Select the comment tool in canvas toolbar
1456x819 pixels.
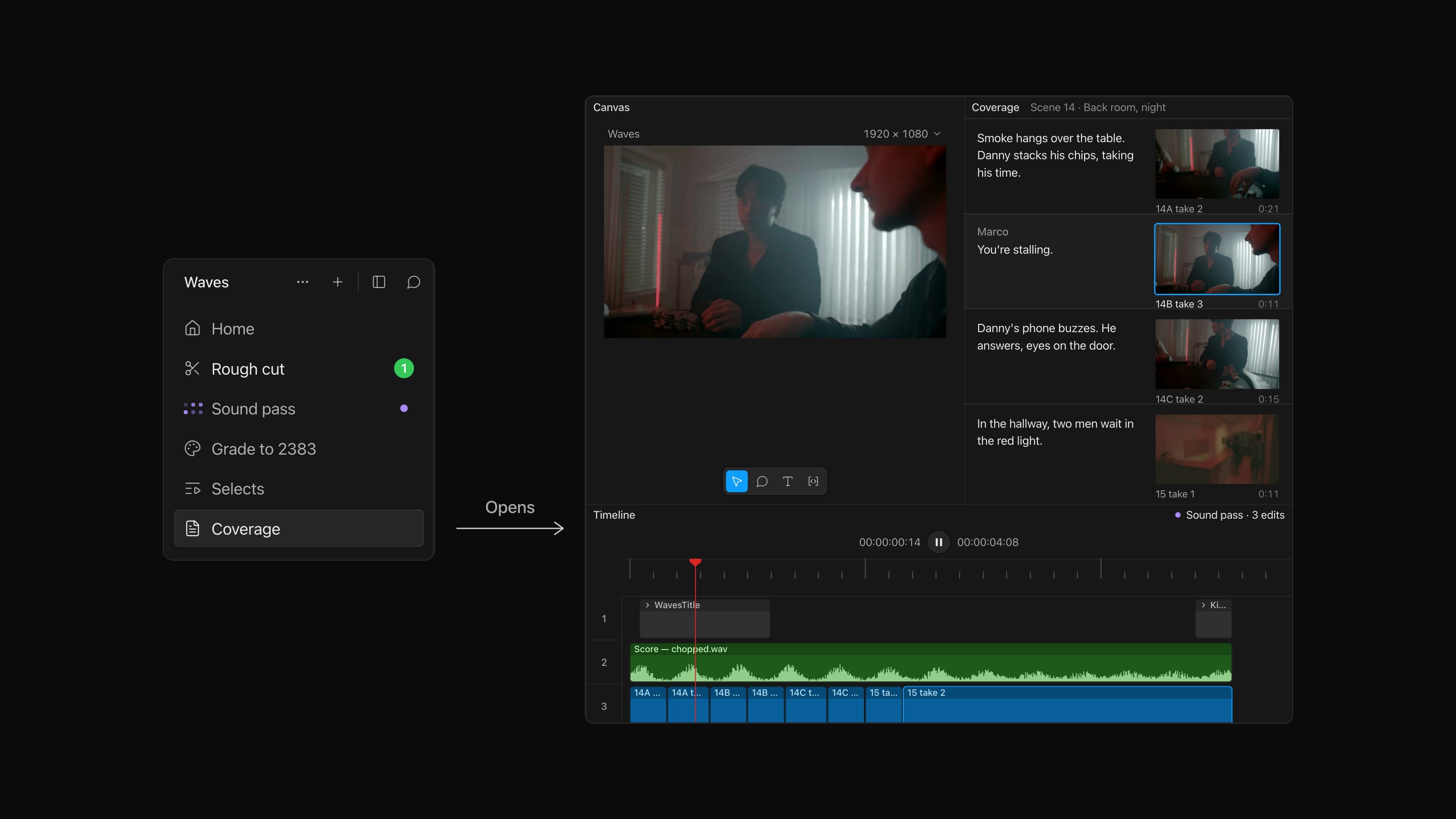point(762,482)
